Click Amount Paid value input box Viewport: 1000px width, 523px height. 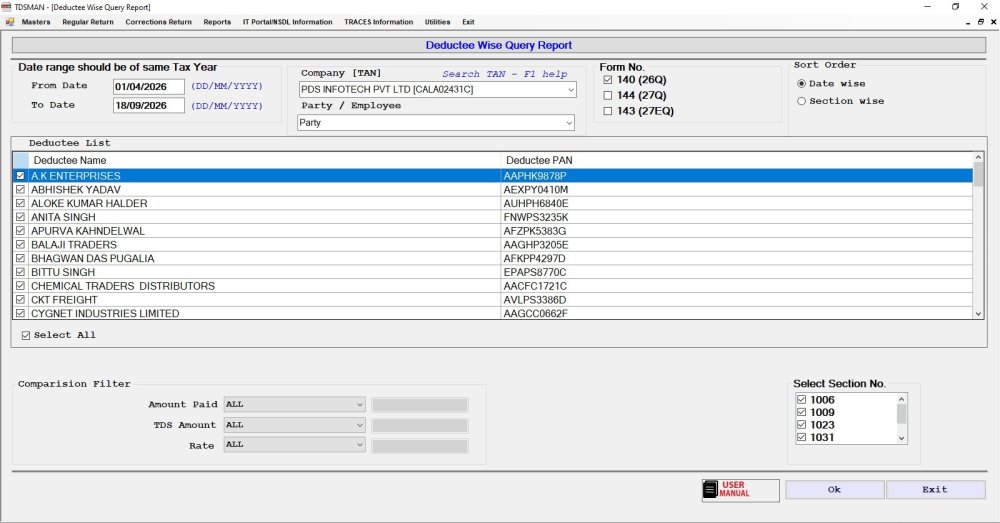[x=420, y=405]
